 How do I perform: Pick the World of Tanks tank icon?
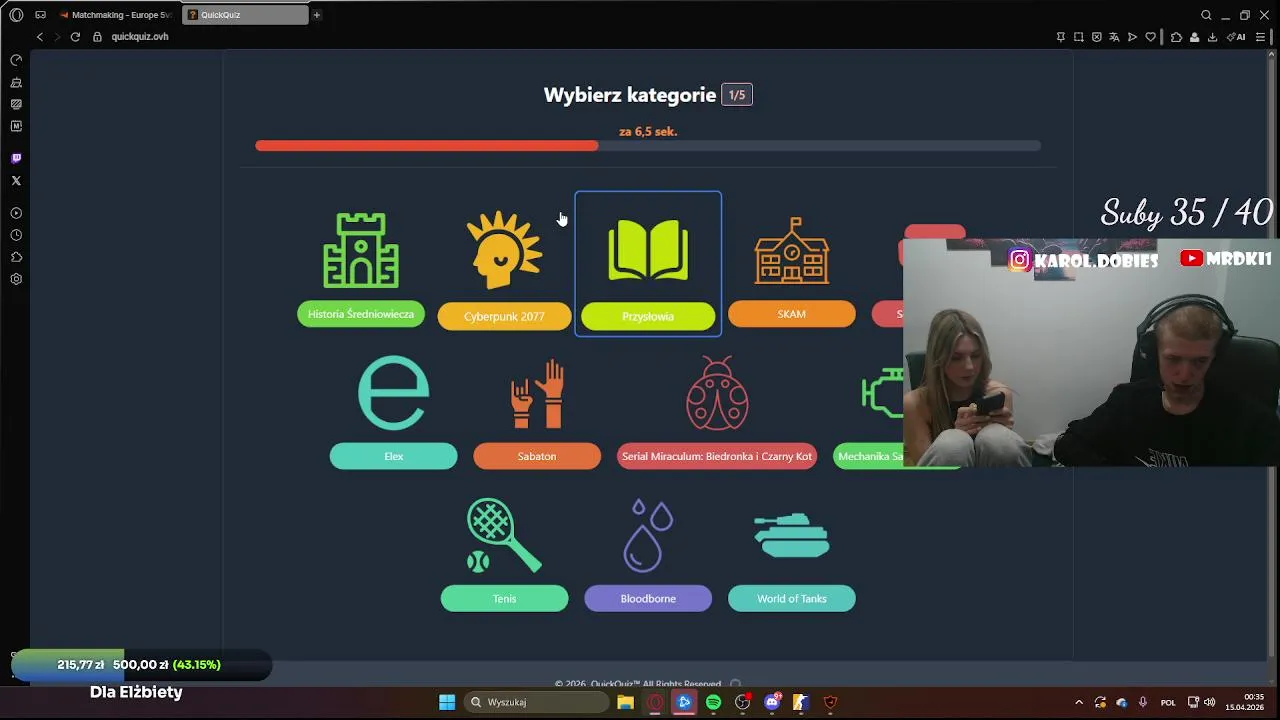(791, 535)
